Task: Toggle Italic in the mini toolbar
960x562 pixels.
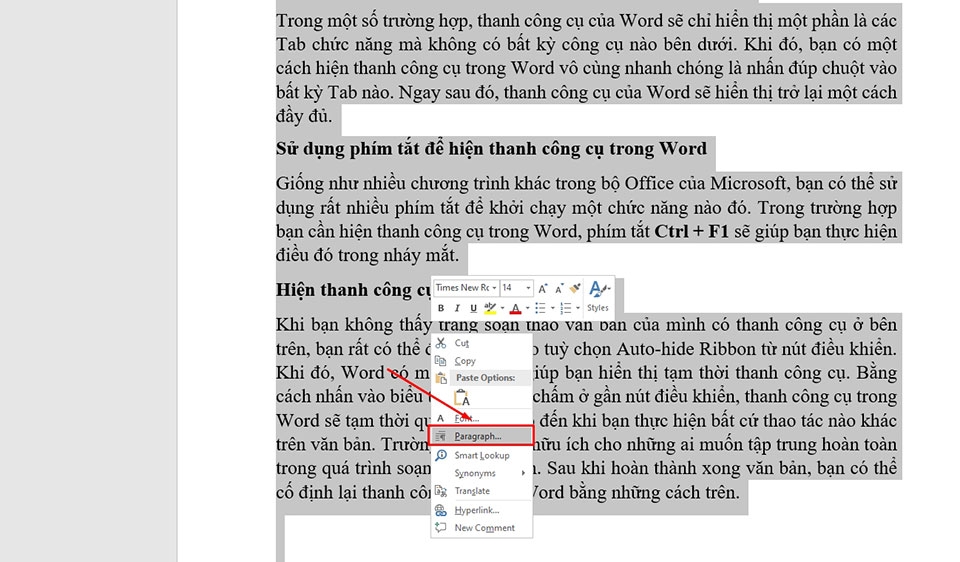Action: [457, 308]
